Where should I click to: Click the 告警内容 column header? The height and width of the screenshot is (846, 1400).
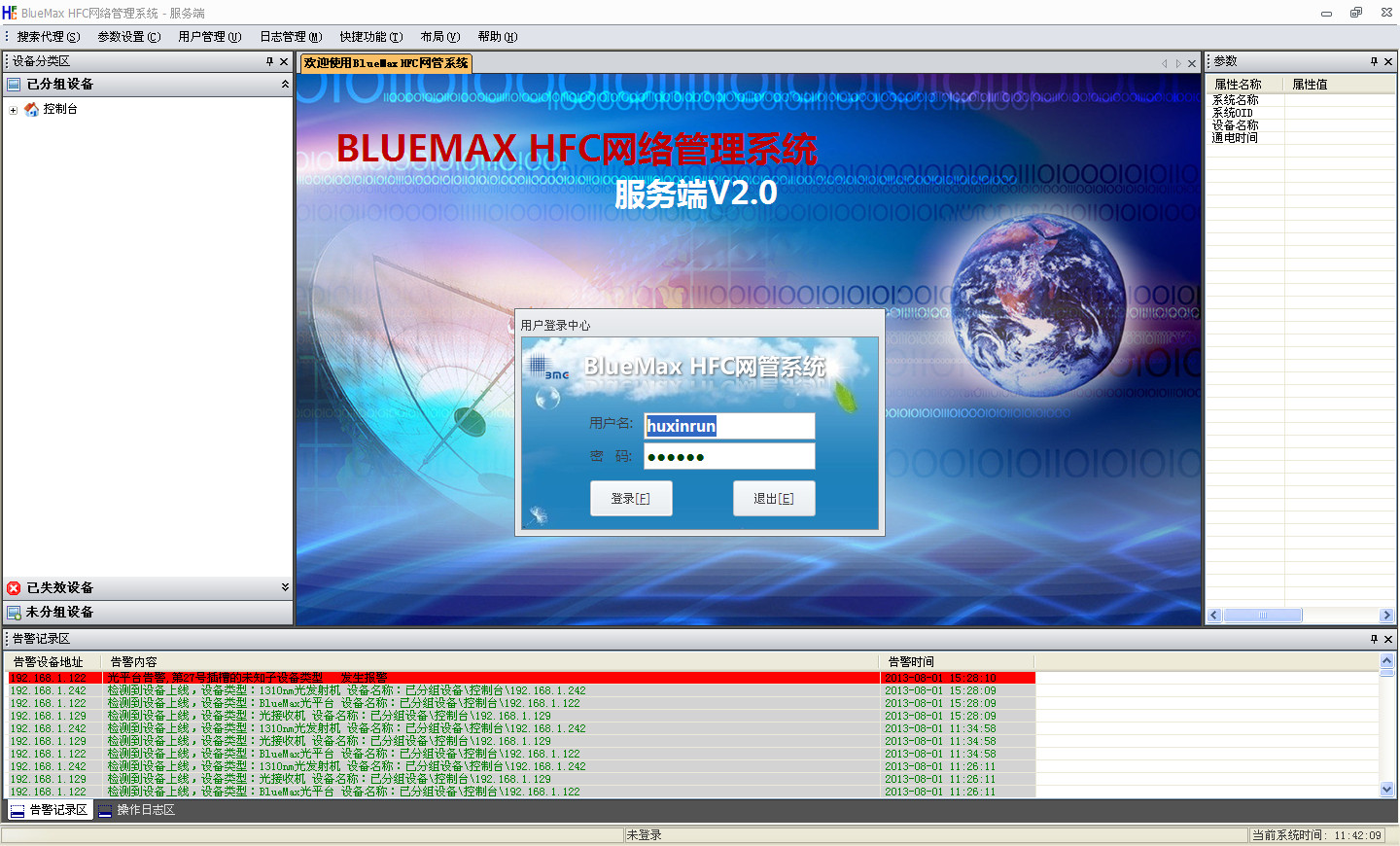(x=491, y=661)
